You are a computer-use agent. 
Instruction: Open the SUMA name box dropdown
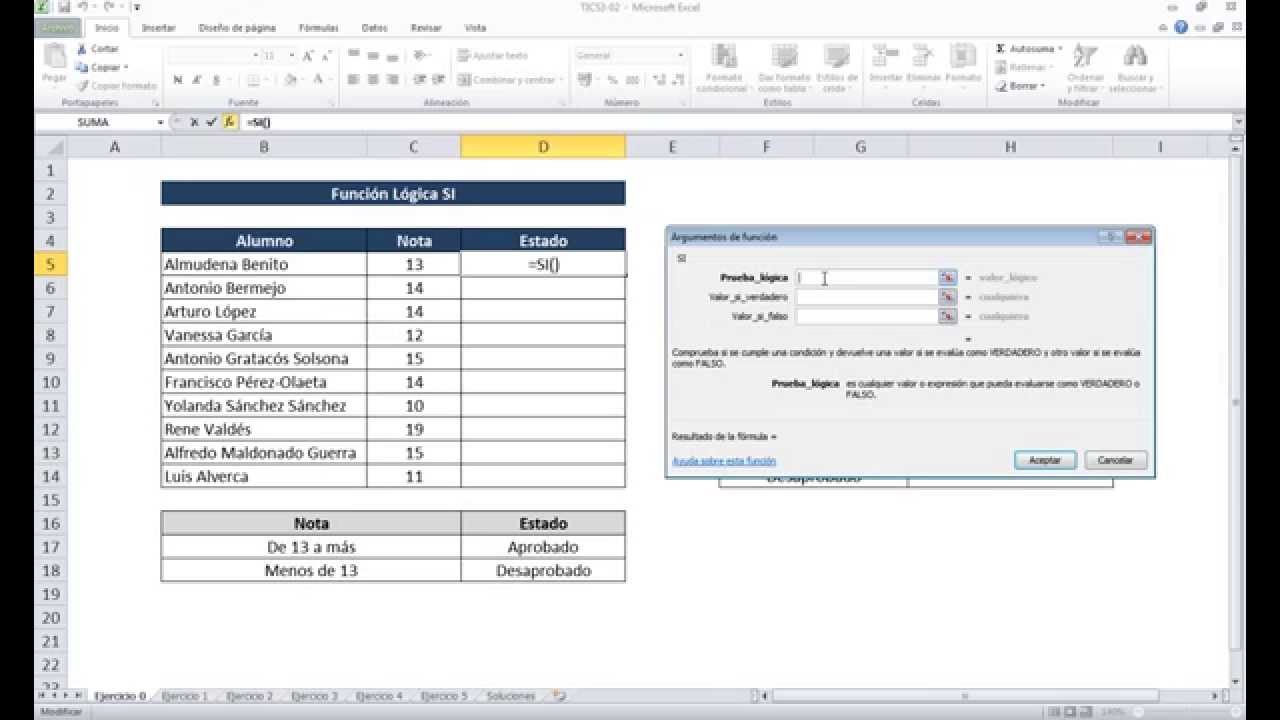[160, 122]
